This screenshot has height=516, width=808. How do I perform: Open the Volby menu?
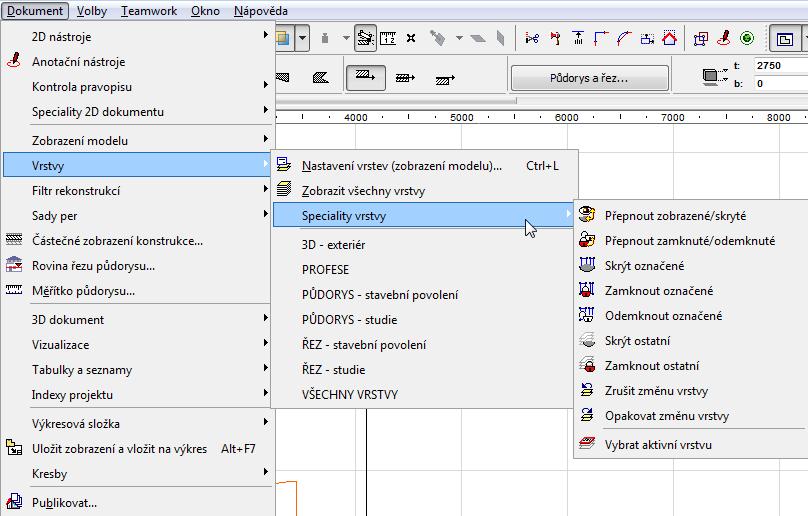(x=92, y=10)
